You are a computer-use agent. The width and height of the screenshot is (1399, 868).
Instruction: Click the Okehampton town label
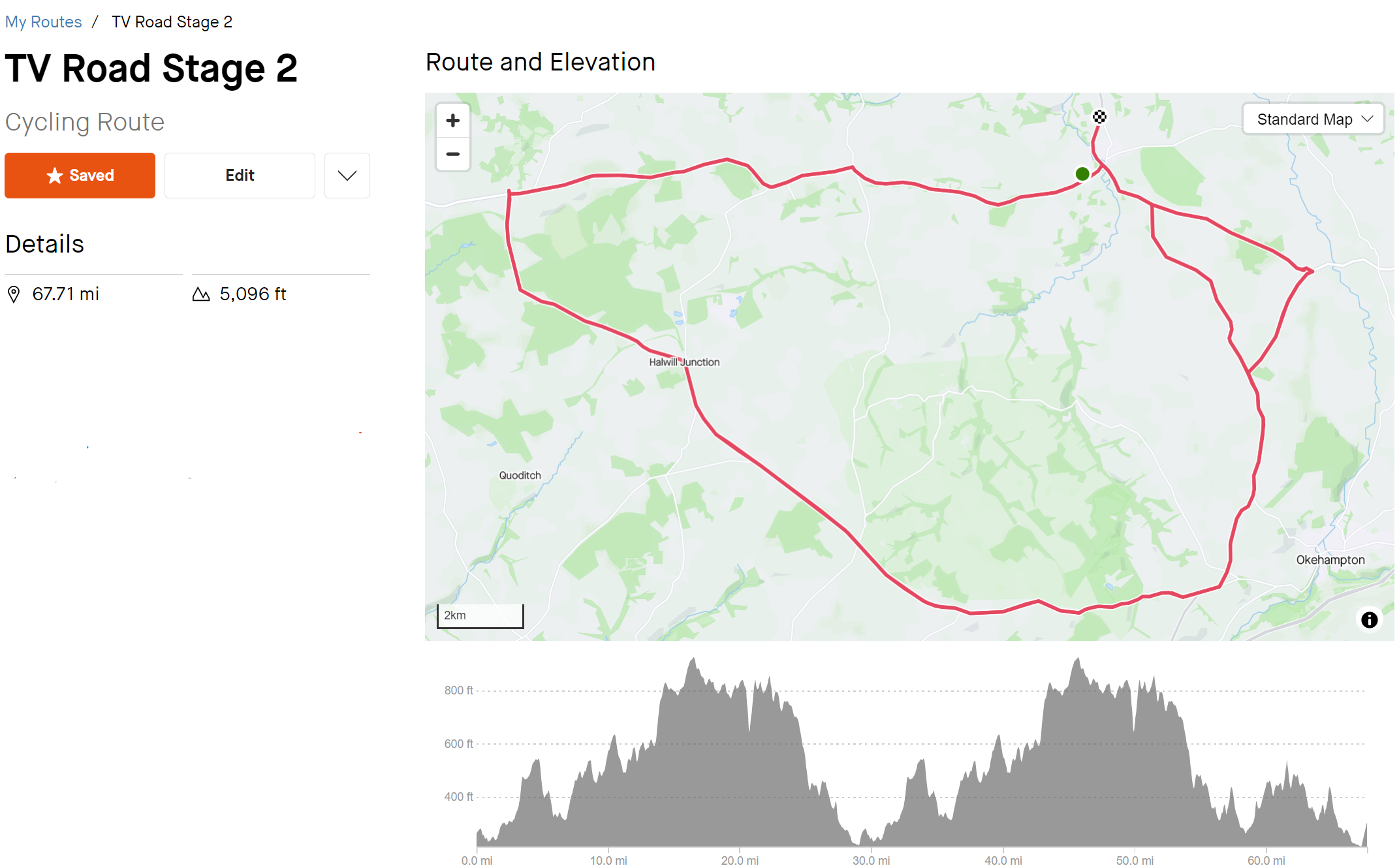pos(1330,560)
